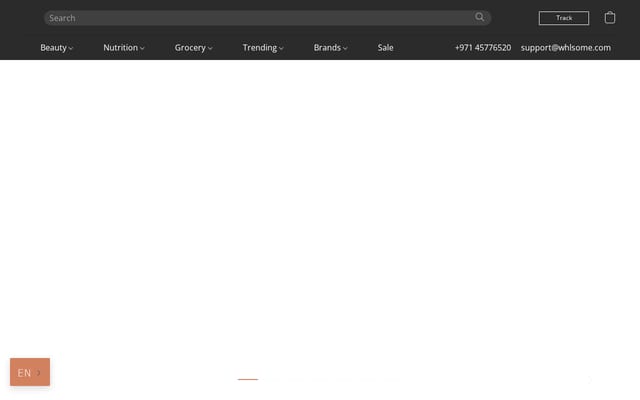Expand the Nutrition menu
The width and height of the screenshot is (640, 400).
124,48
